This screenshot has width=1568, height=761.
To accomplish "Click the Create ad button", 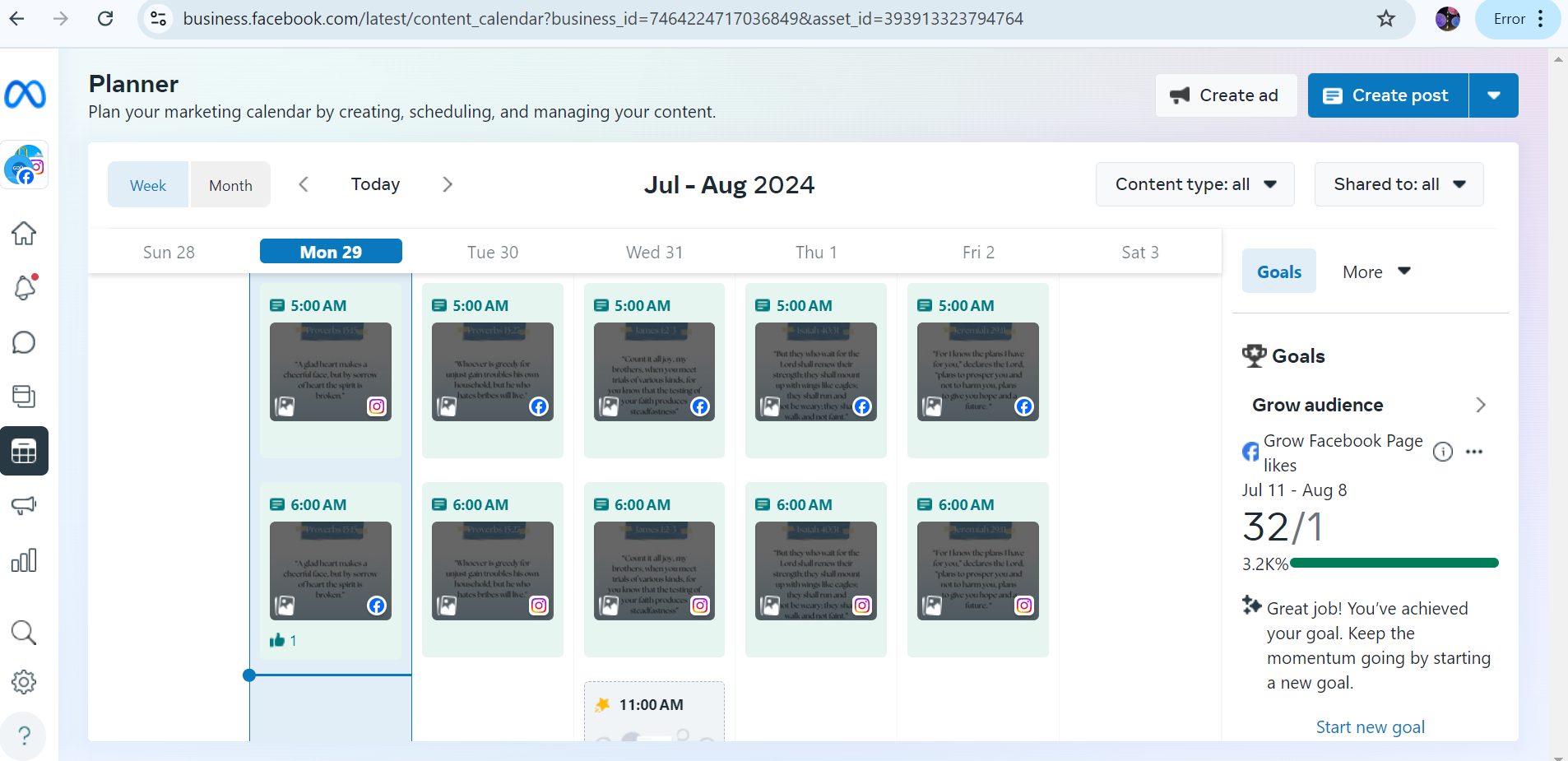I will tap(1226, 95).
